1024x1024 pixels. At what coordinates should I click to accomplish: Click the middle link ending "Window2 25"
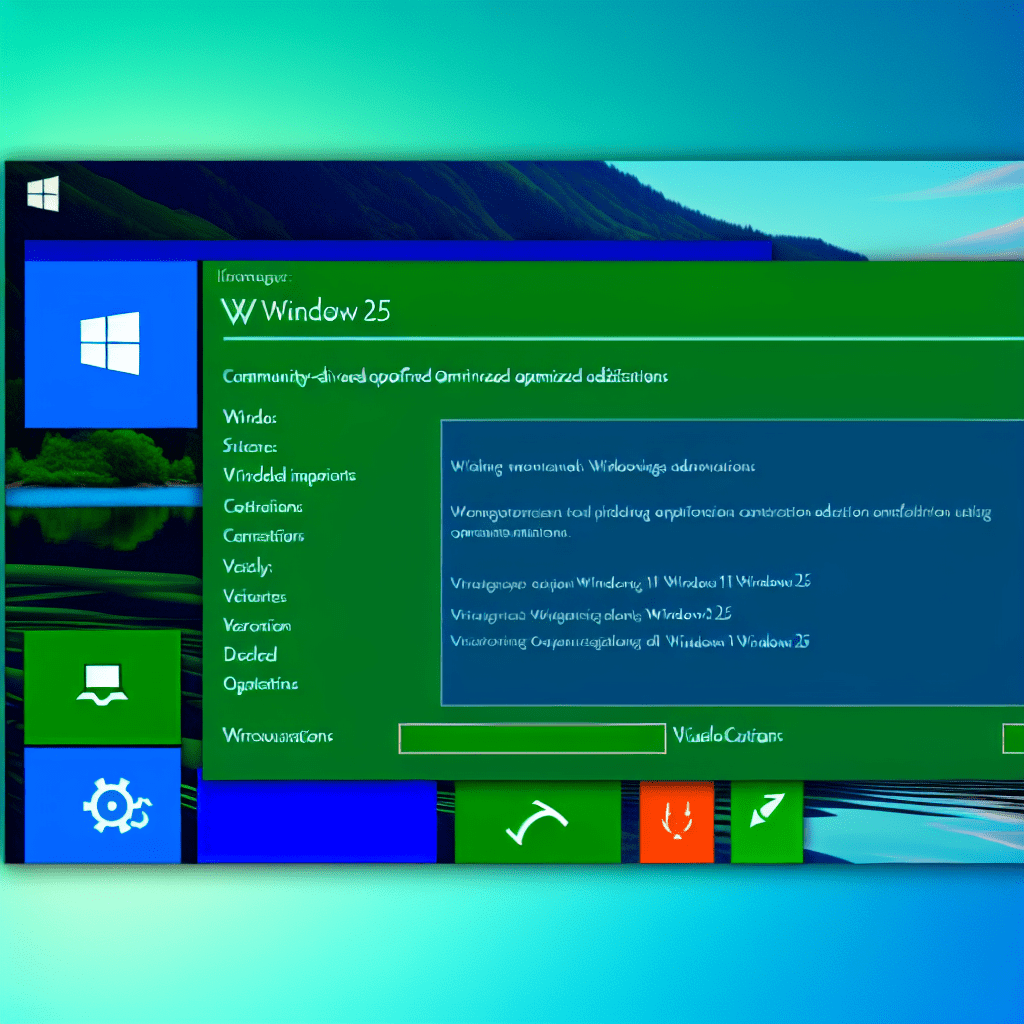click(x=596, y=613)
